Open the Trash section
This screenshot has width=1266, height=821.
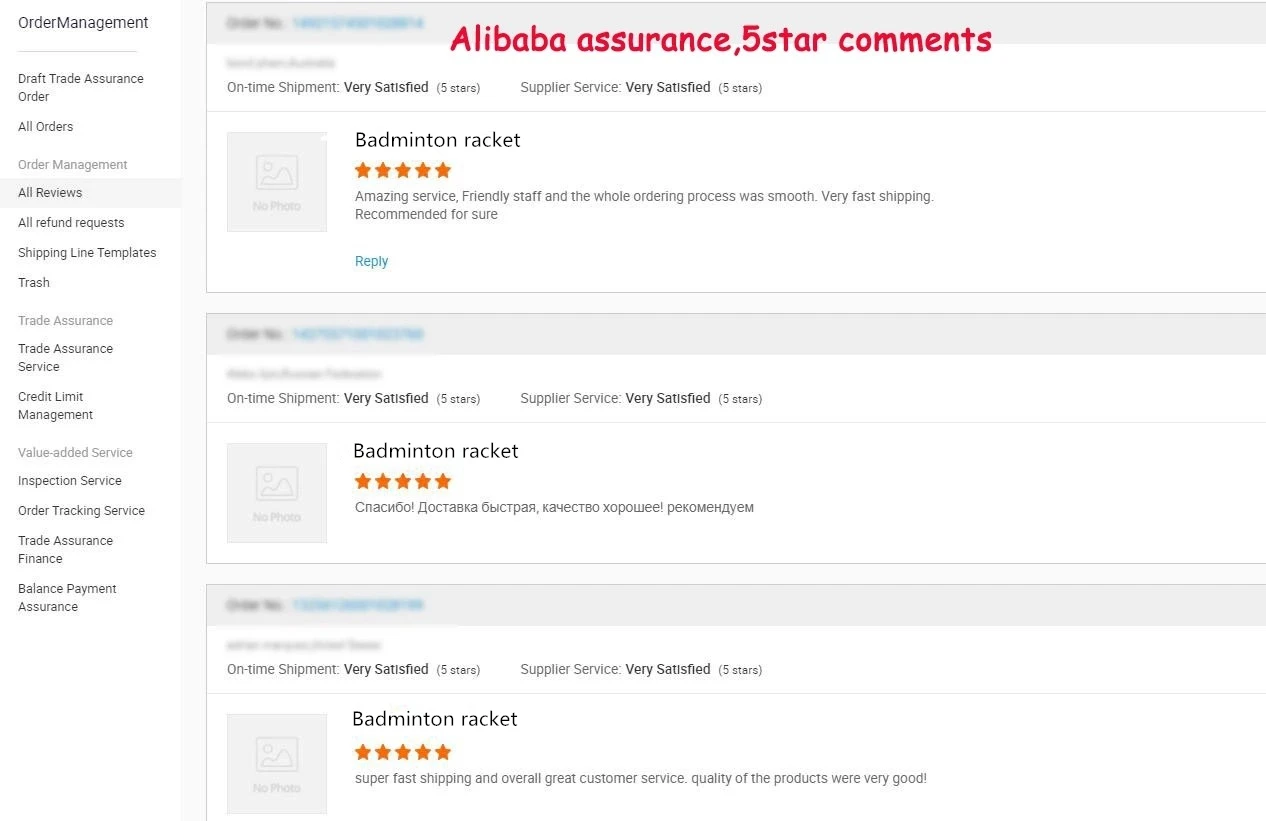pos(34,283)
